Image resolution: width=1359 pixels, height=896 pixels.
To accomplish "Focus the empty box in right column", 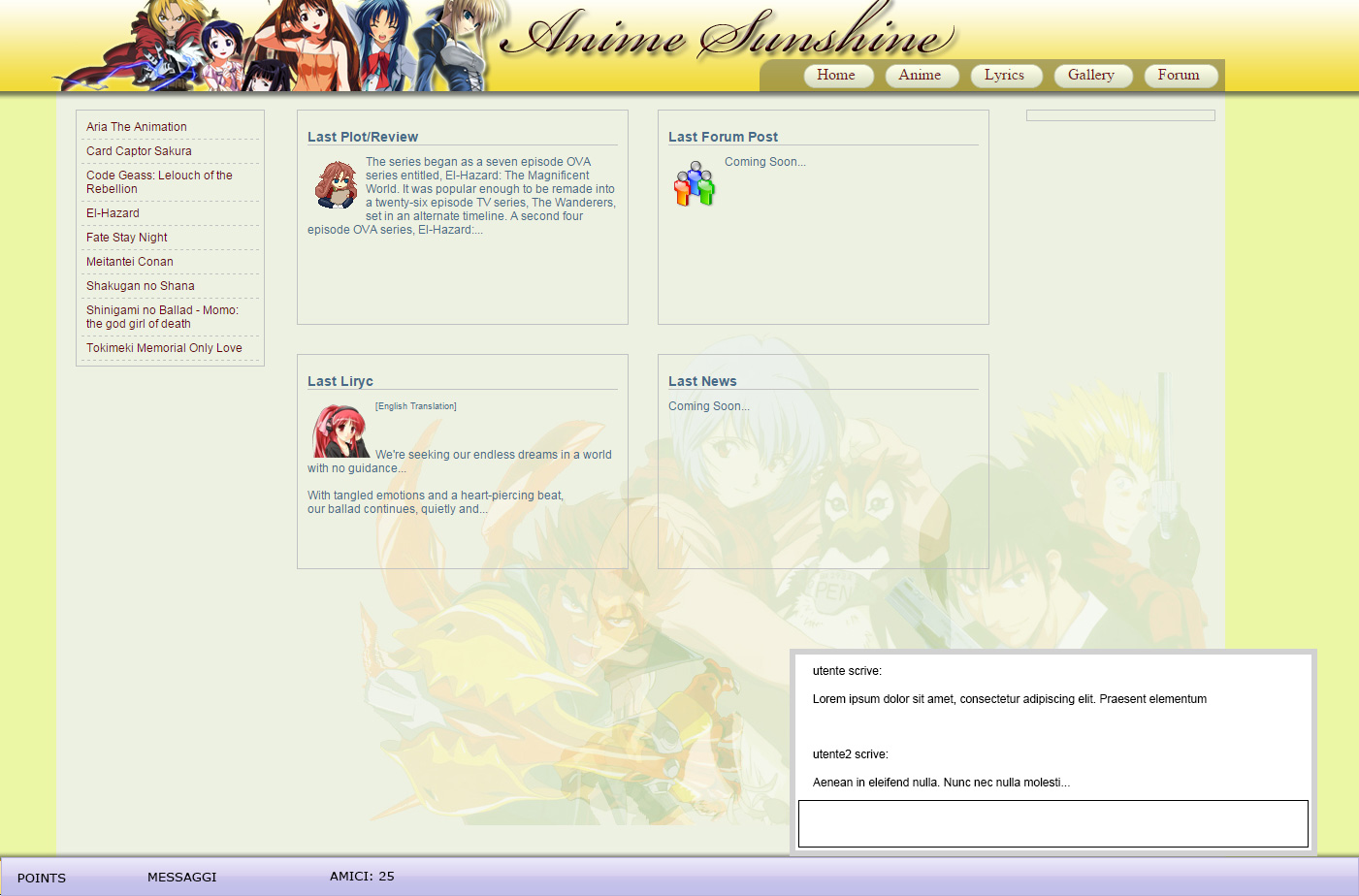I will (1120, 115).
